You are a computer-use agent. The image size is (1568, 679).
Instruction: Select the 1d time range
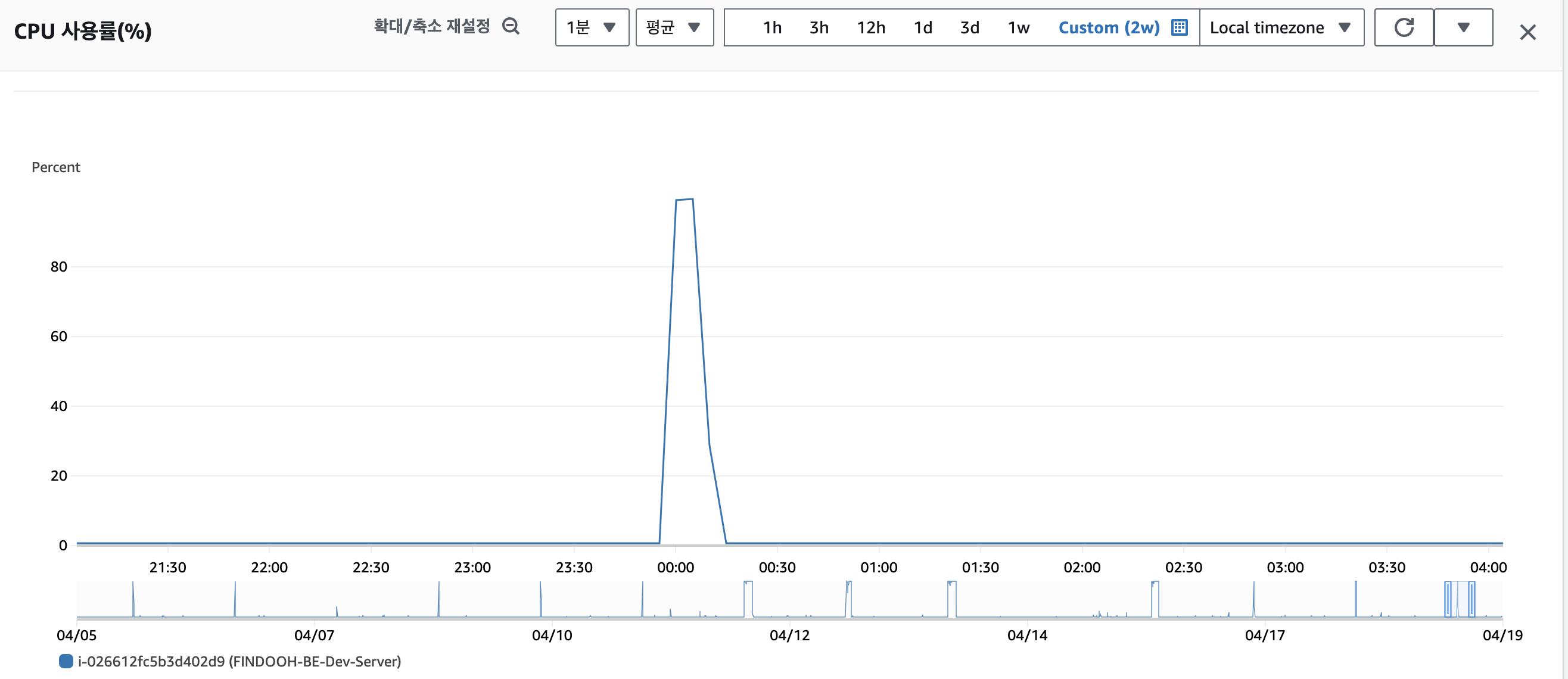click(x=923, y=27)
